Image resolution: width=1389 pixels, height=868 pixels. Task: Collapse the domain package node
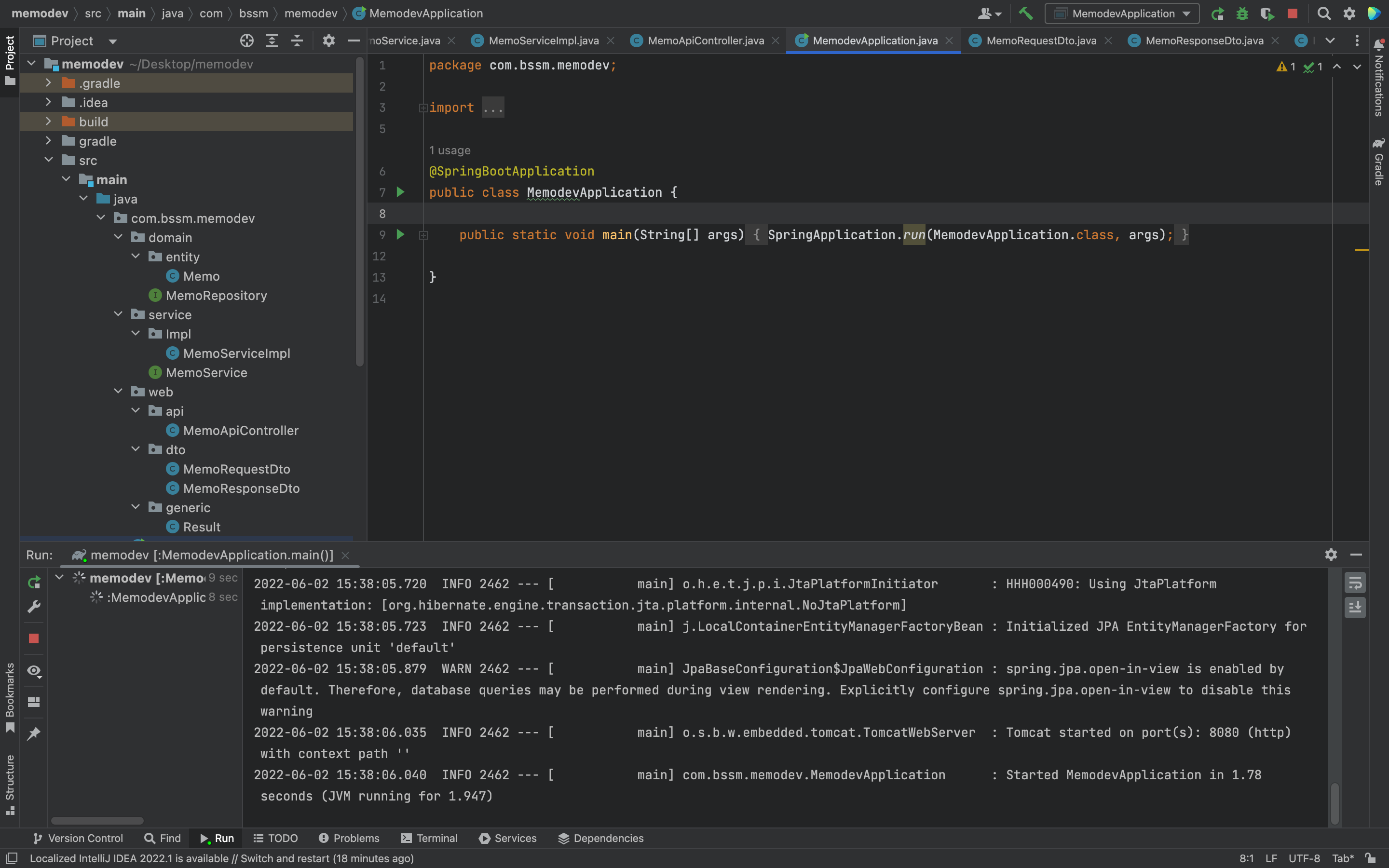118,237
